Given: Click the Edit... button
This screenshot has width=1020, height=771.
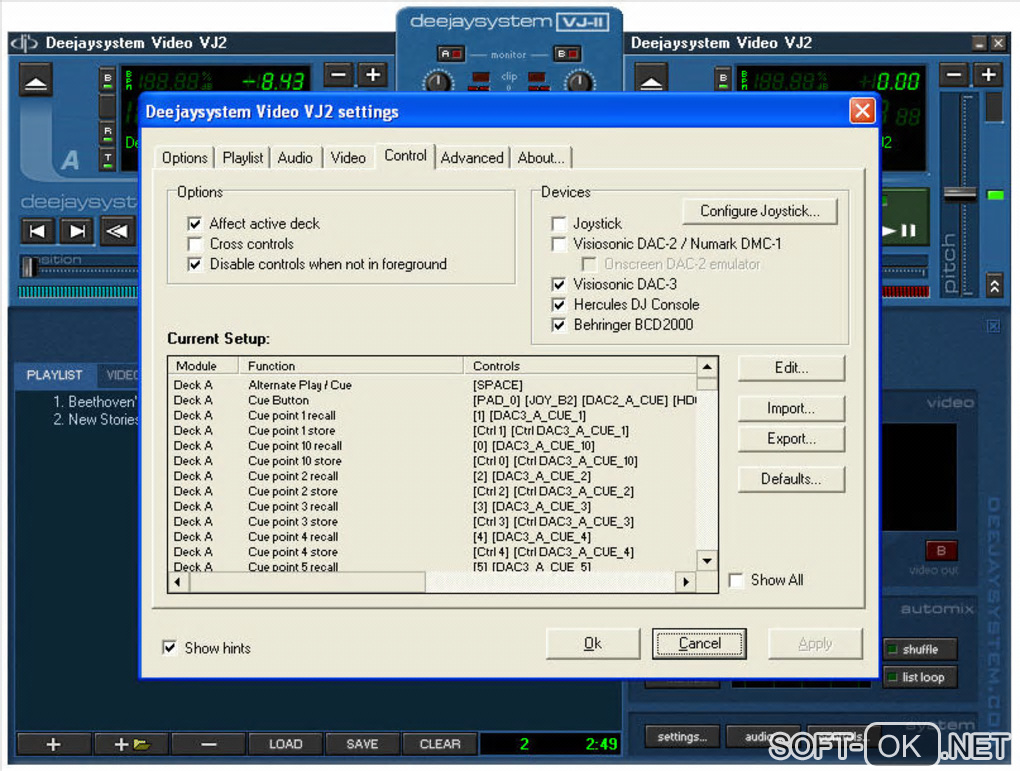Looking at the screenshot, I should coord(791,368).
